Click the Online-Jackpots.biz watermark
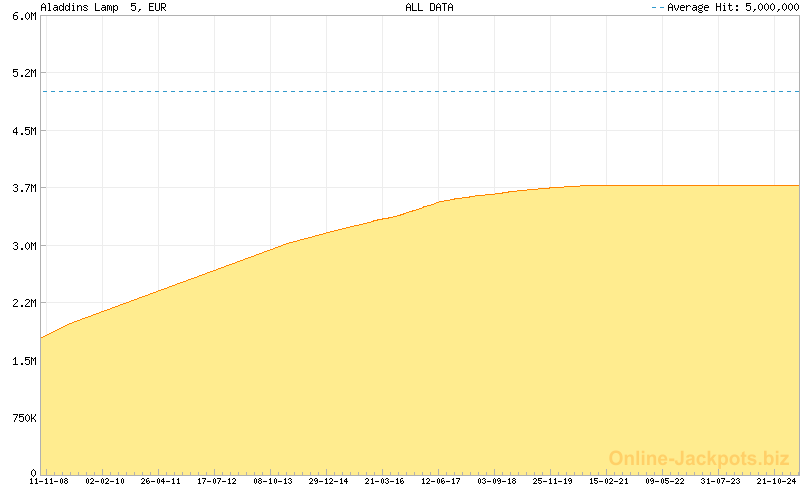The image size is (800, 490). pyautogui.click(x=699, y=458)
